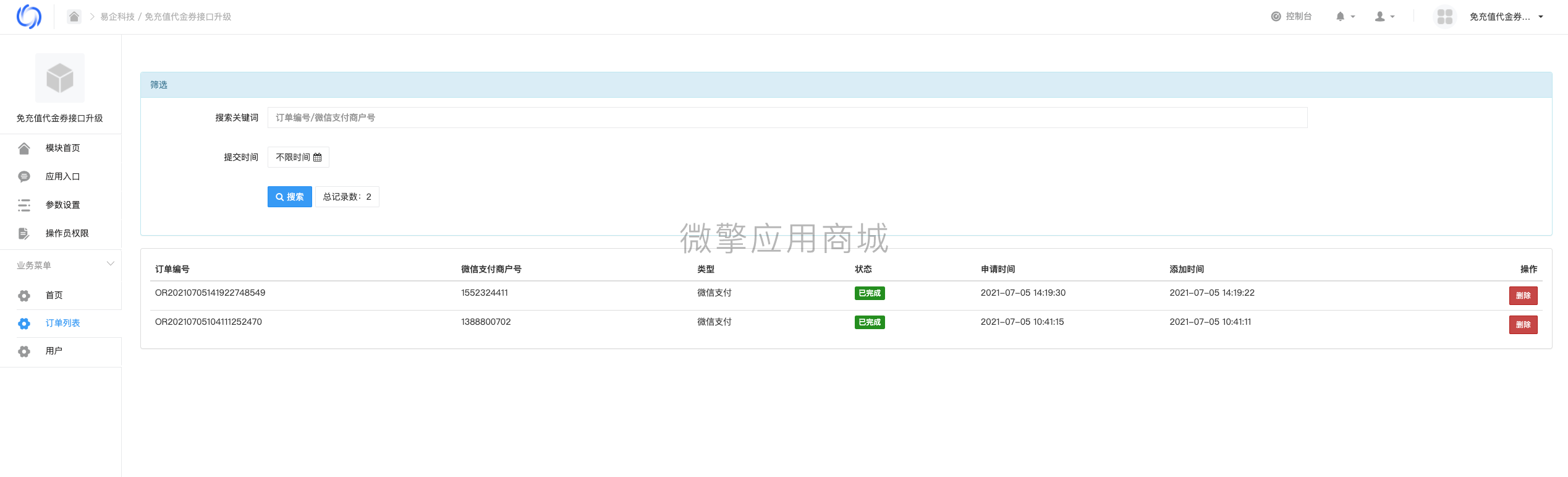
Task: Click the 操作员权限 document icon
Action: 24,233
